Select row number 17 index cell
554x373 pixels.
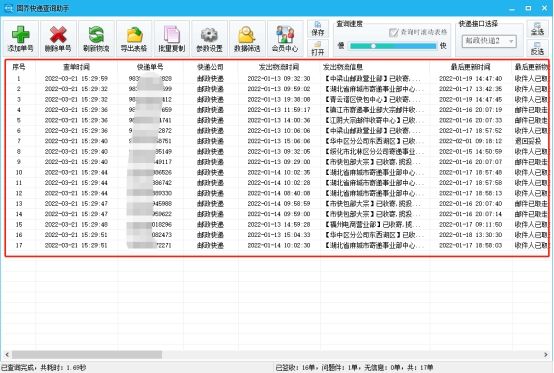tap(19, 245)
